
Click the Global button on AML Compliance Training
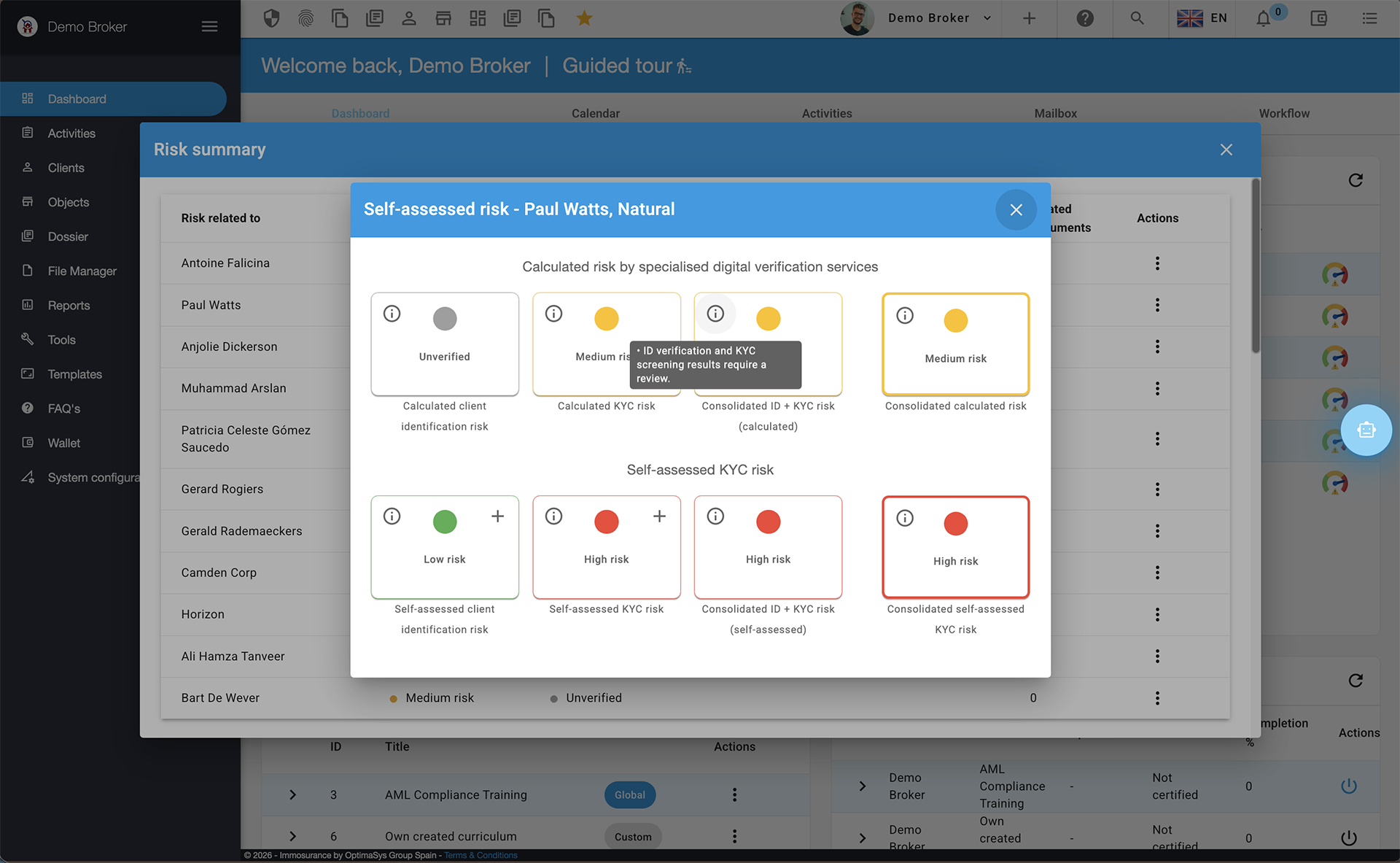point(630,794)
